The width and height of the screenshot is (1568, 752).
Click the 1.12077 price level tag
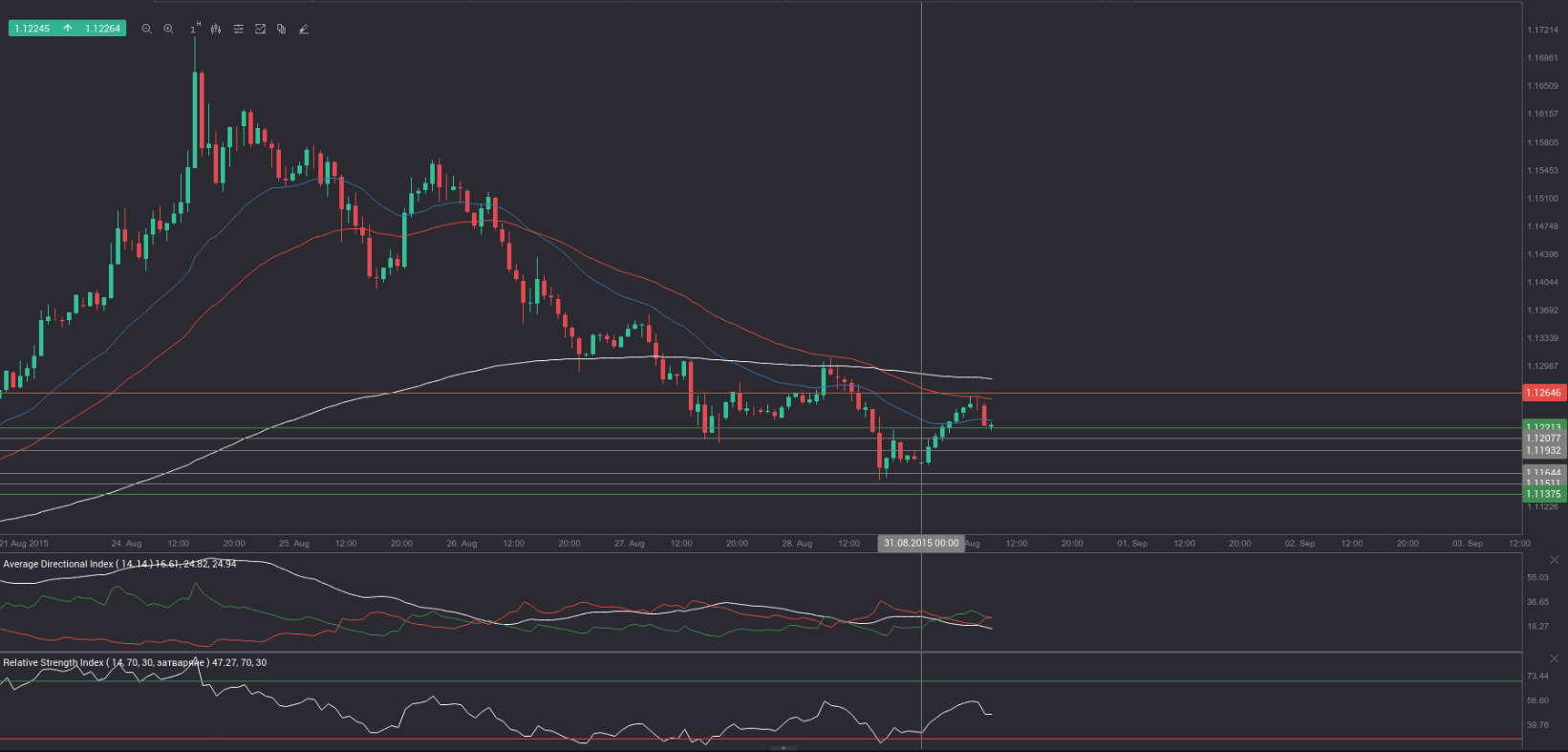(x=1542, y=439)
